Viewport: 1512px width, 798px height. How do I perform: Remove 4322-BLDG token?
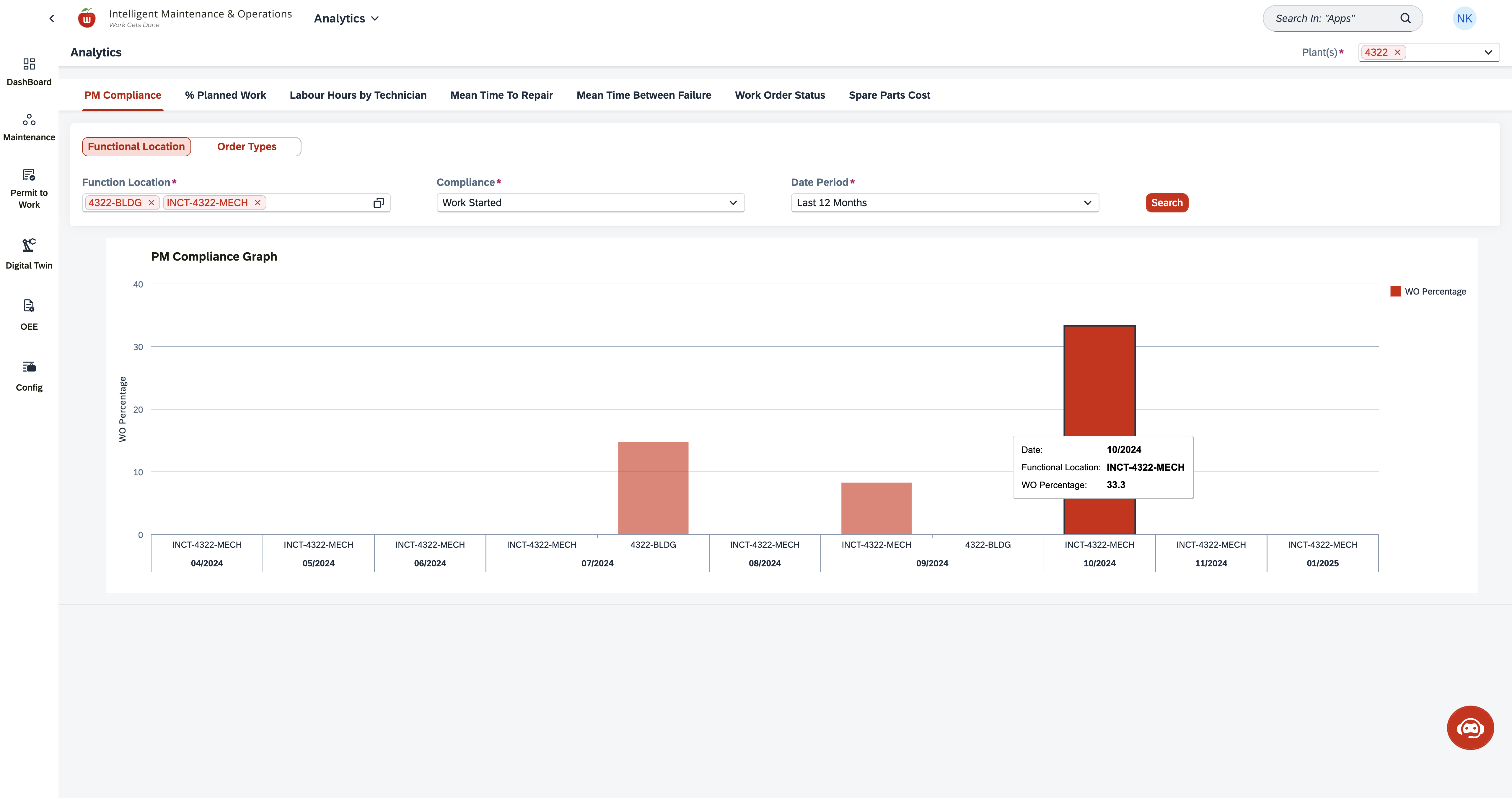coord(151,203)
